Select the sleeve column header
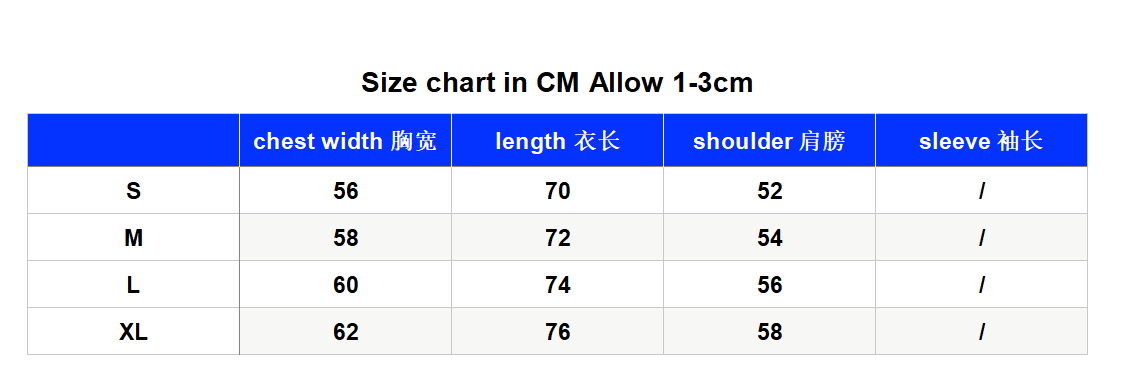The width and height of the screenshot is (1132, 386). point(981,141)
